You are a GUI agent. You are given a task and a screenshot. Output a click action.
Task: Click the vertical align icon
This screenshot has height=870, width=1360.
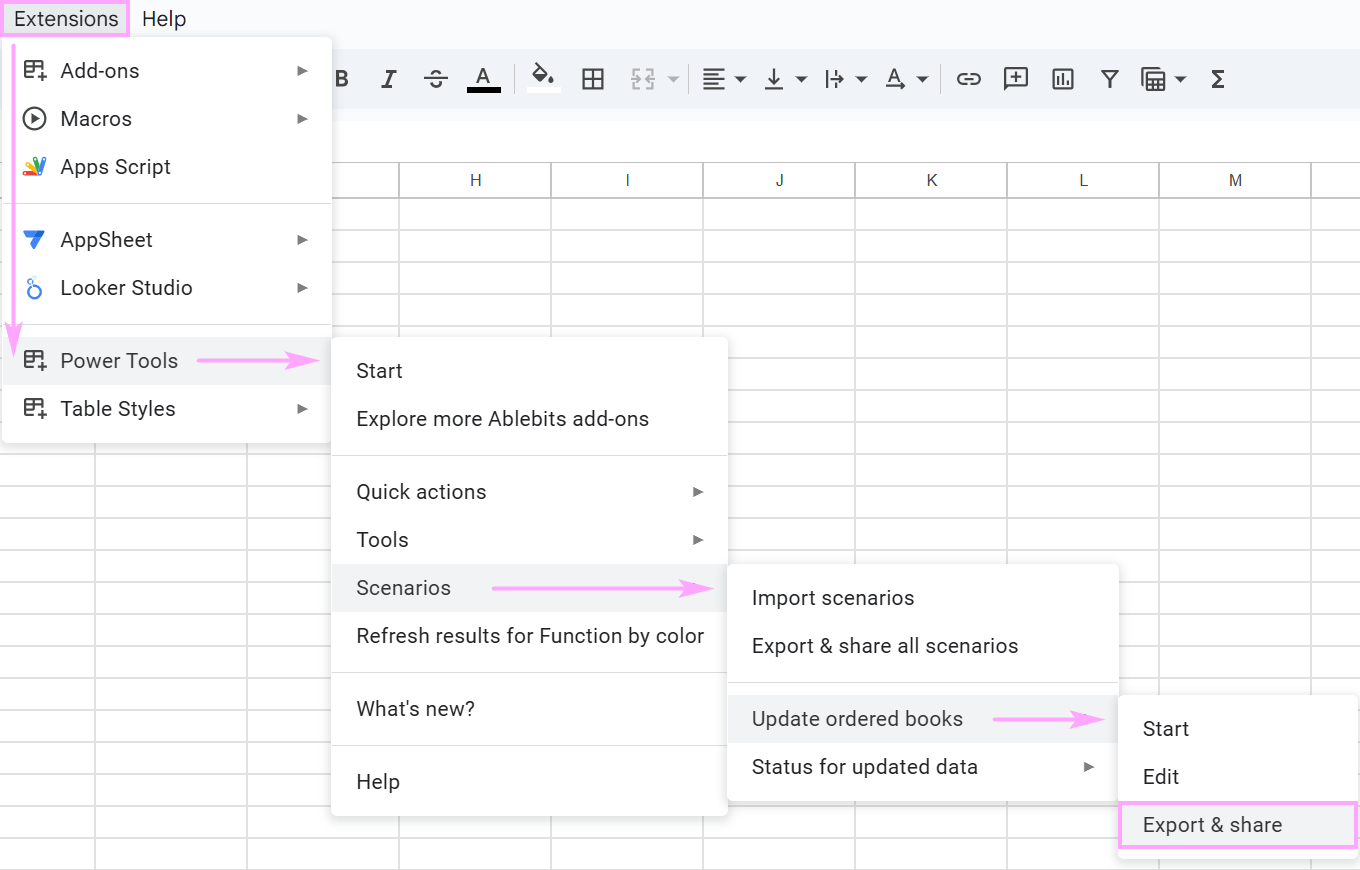[774, 79]
